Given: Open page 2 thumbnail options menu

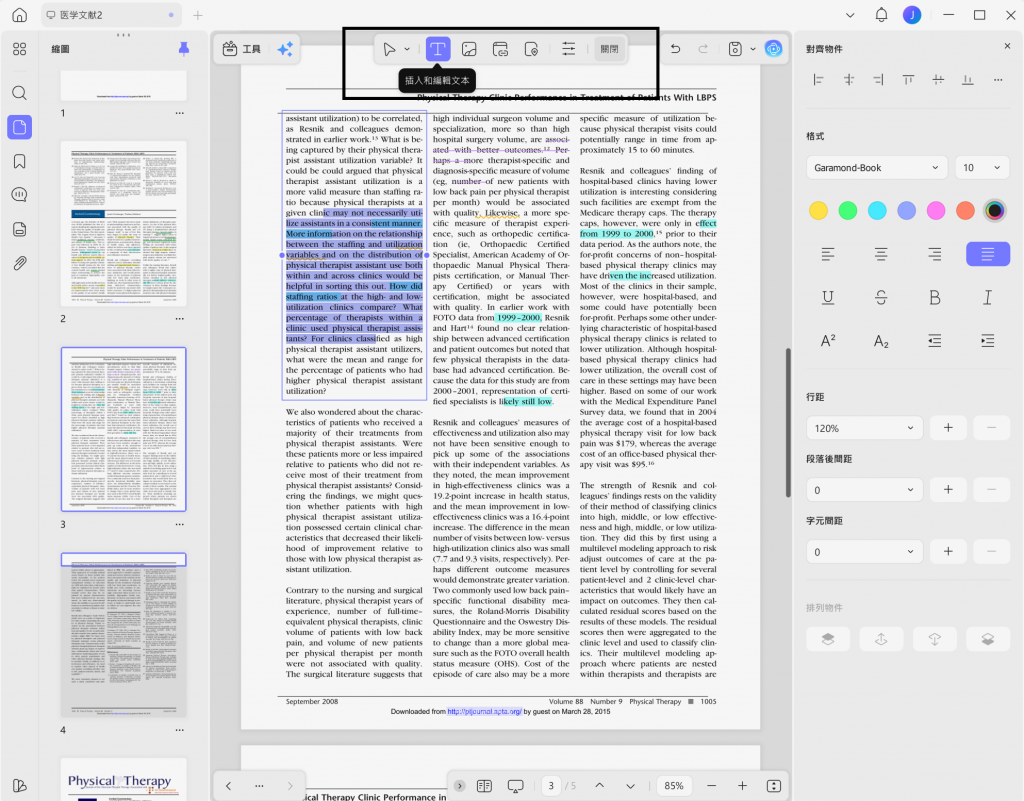Looking at the screenshot, I should click(180, 319).
